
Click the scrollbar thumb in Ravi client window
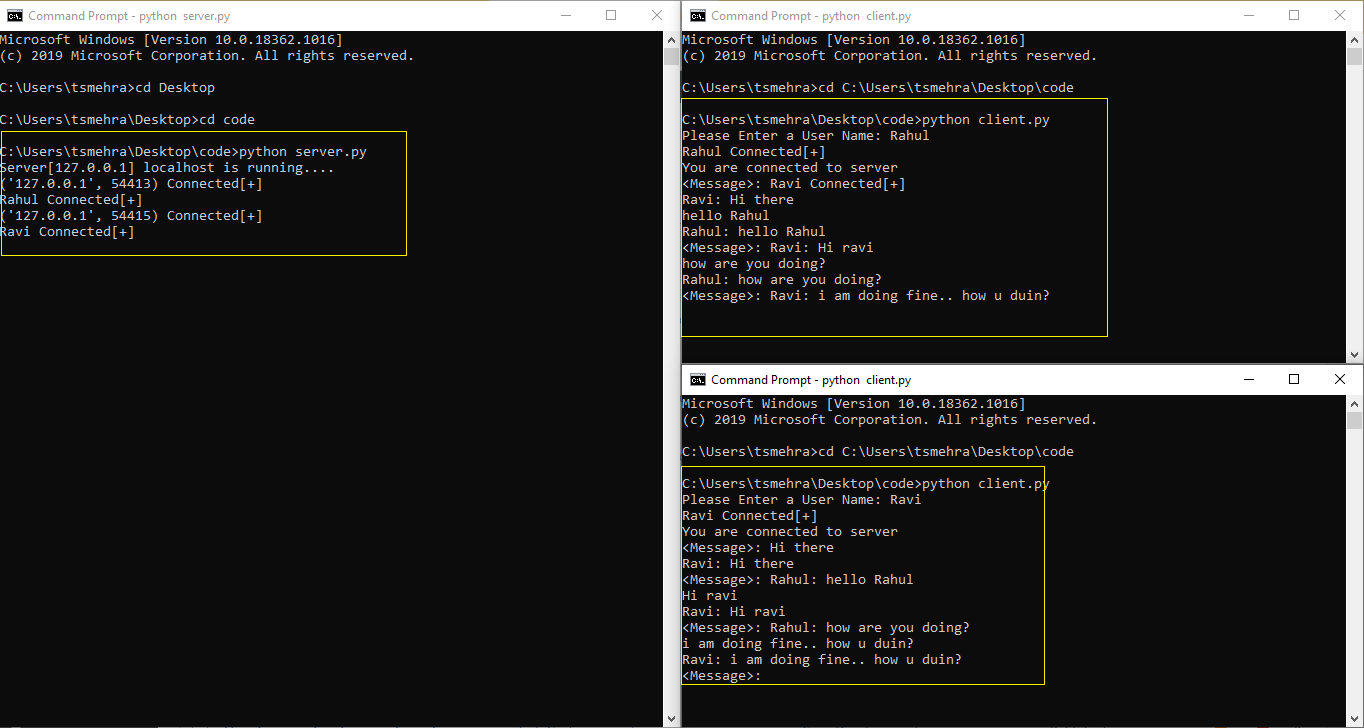tap(1355, 420)
